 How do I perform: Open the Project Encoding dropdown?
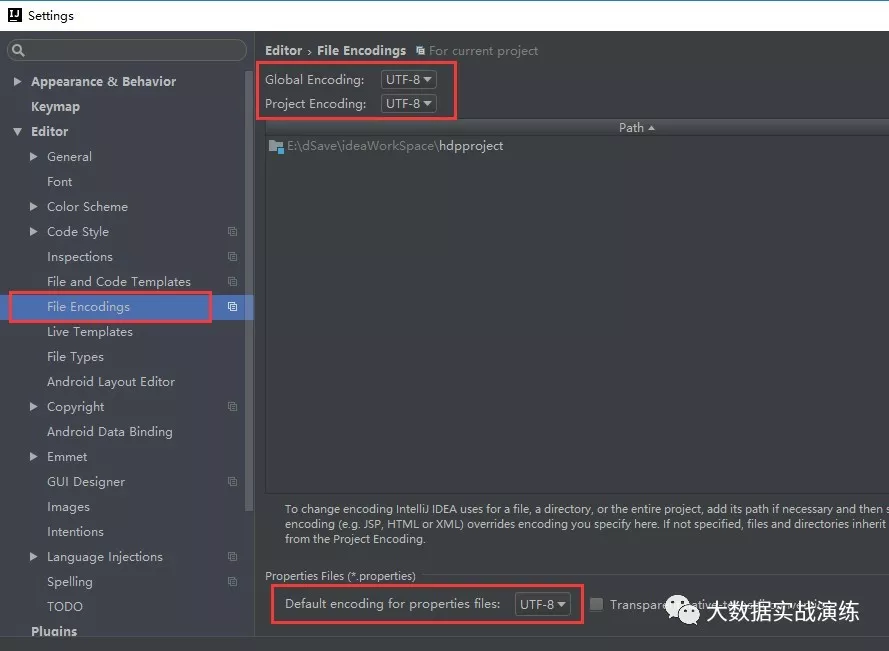pos(409,104)
